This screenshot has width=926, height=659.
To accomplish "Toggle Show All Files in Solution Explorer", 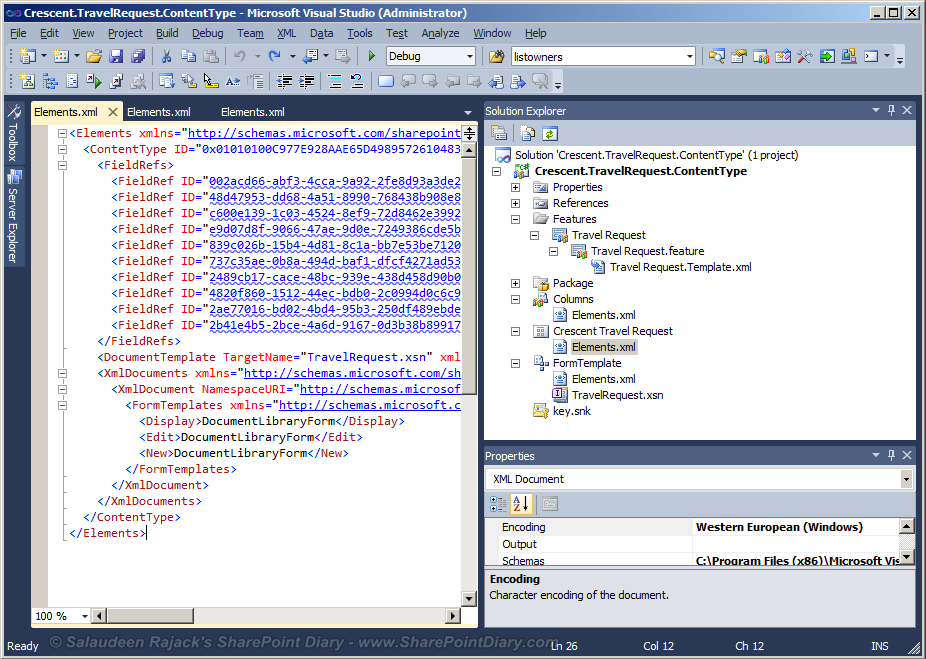I will pyautogui.click(x=525, y=133).
